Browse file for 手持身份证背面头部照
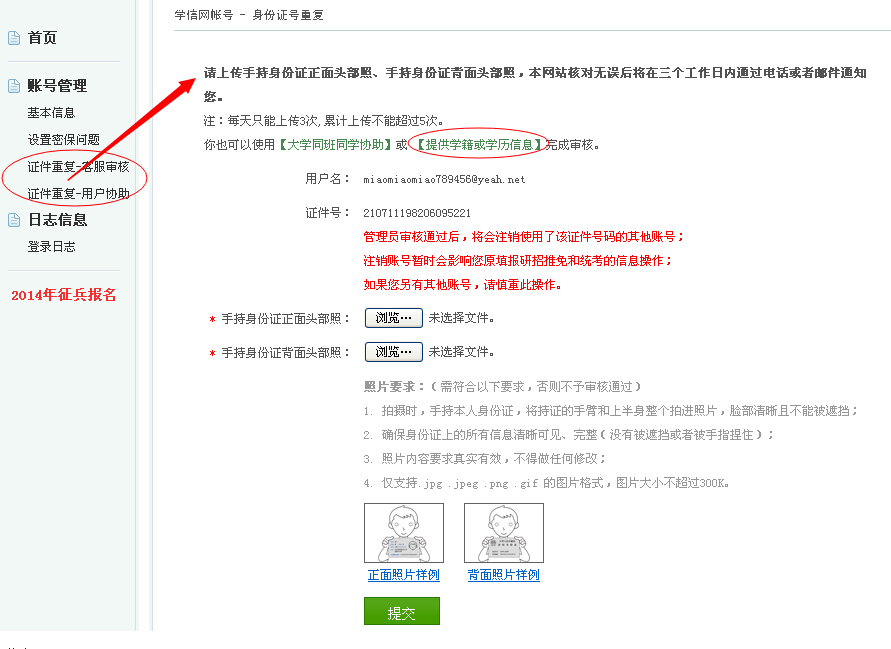Image resolution: width=891 pixels, height=649 pixels. tap(393, 352)
